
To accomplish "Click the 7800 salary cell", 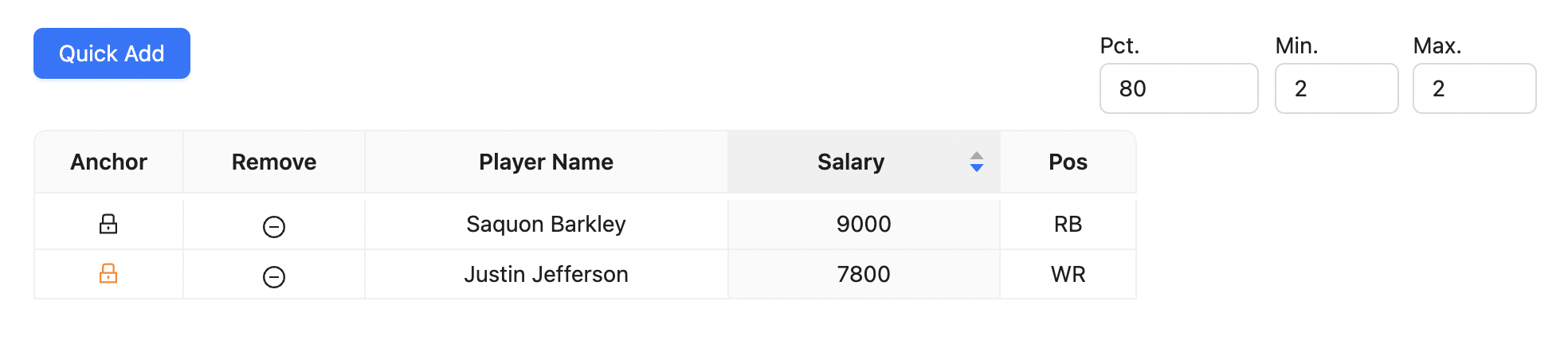I will (864, 274).
